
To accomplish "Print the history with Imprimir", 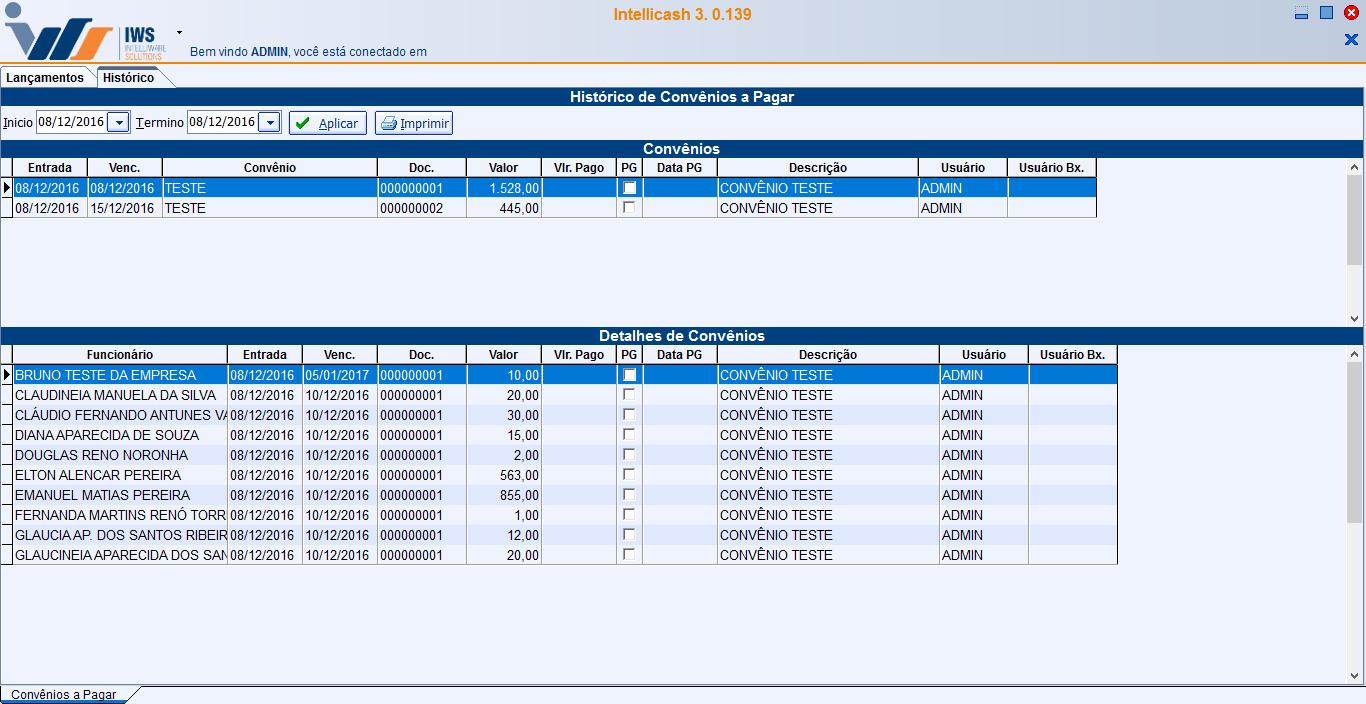I will pyautogui.click(x=414, y=123).
